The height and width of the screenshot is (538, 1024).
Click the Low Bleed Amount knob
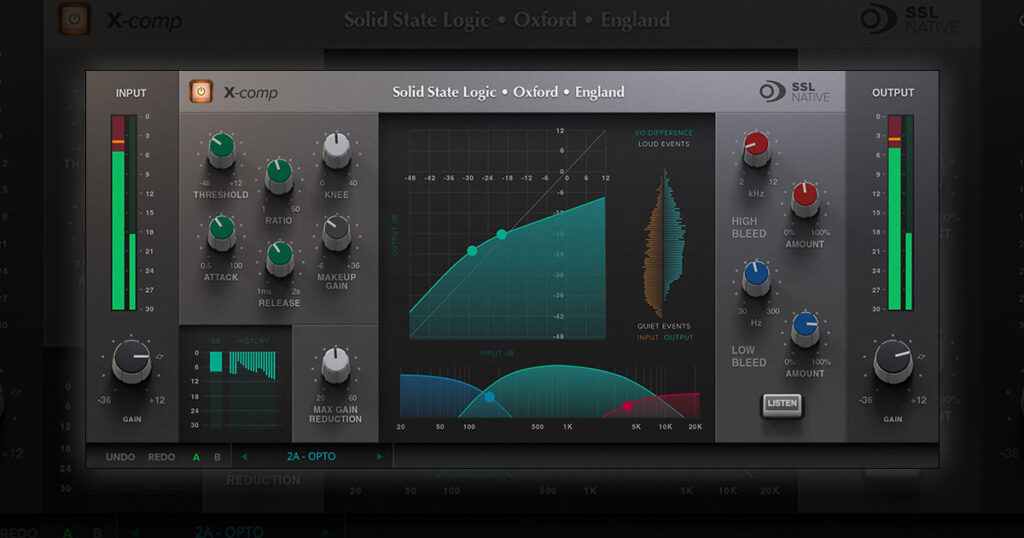805,329
